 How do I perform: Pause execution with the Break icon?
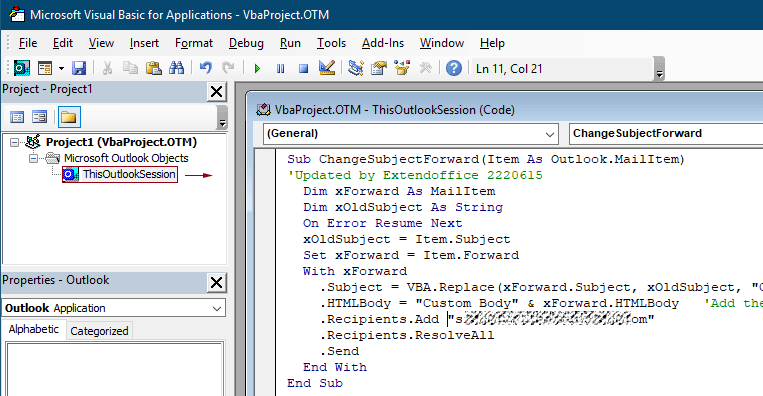point(280,69)
